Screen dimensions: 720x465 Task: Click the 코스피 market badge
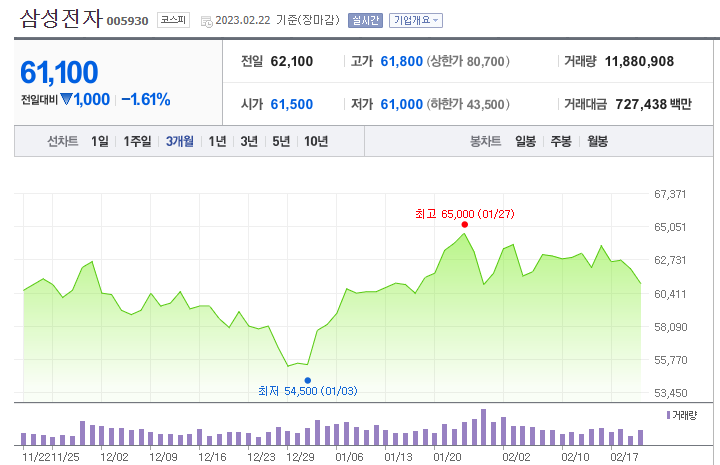tap(173, 20)
